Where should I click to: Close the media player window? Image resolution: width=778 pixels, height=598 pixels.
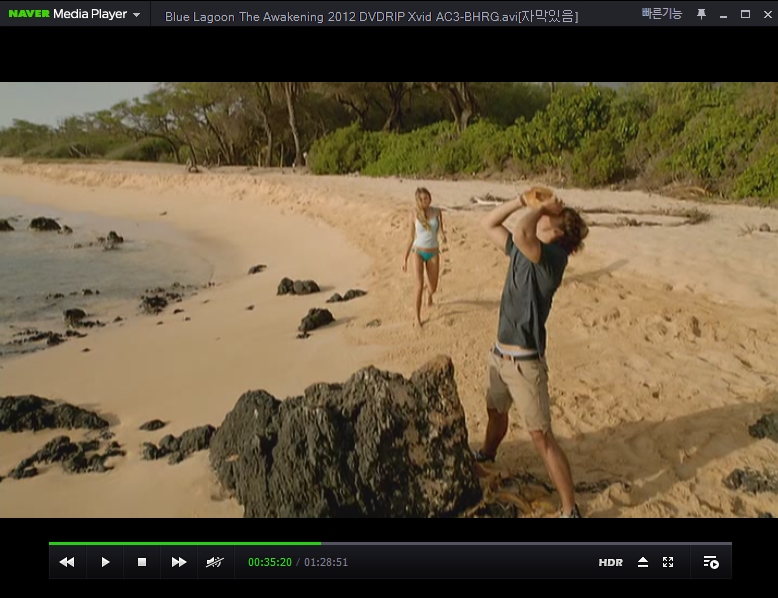[x=765, y=14]
